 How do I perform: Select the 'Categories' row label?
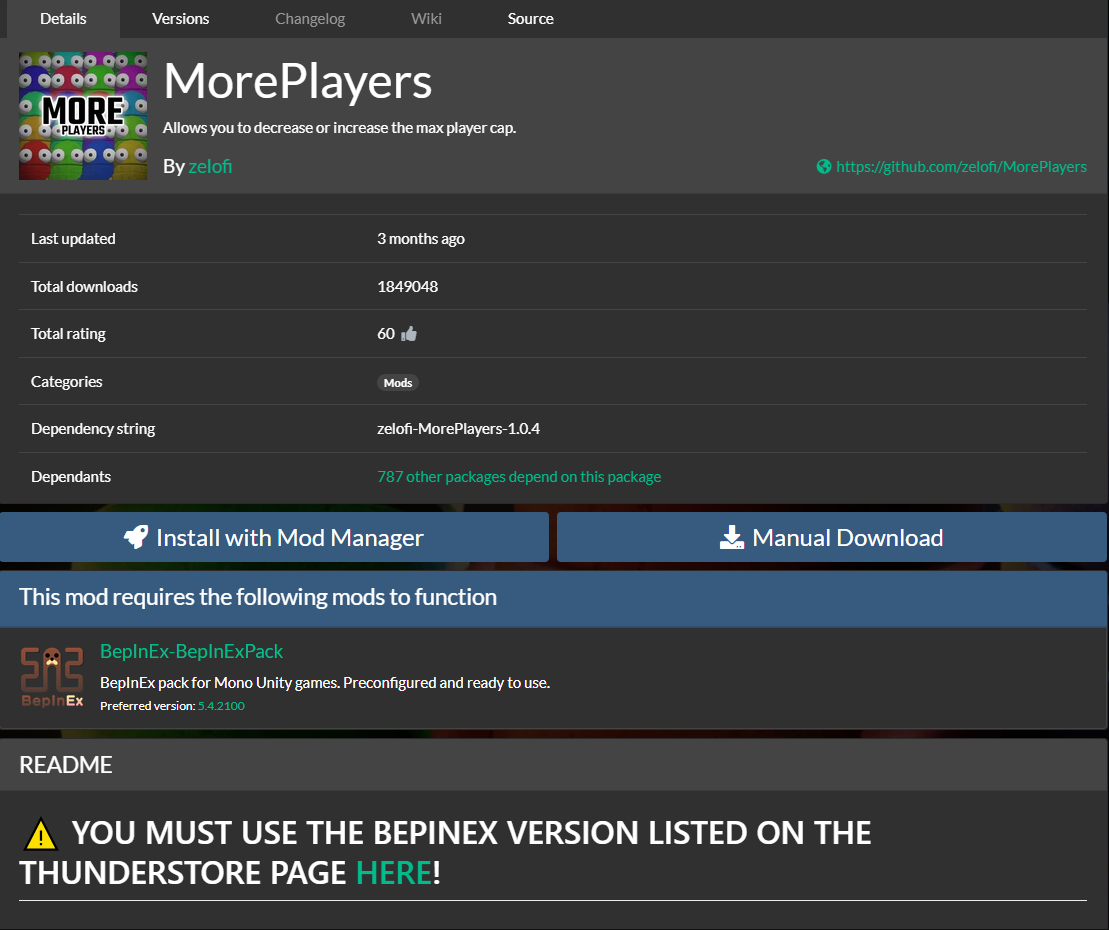point(66,382)
